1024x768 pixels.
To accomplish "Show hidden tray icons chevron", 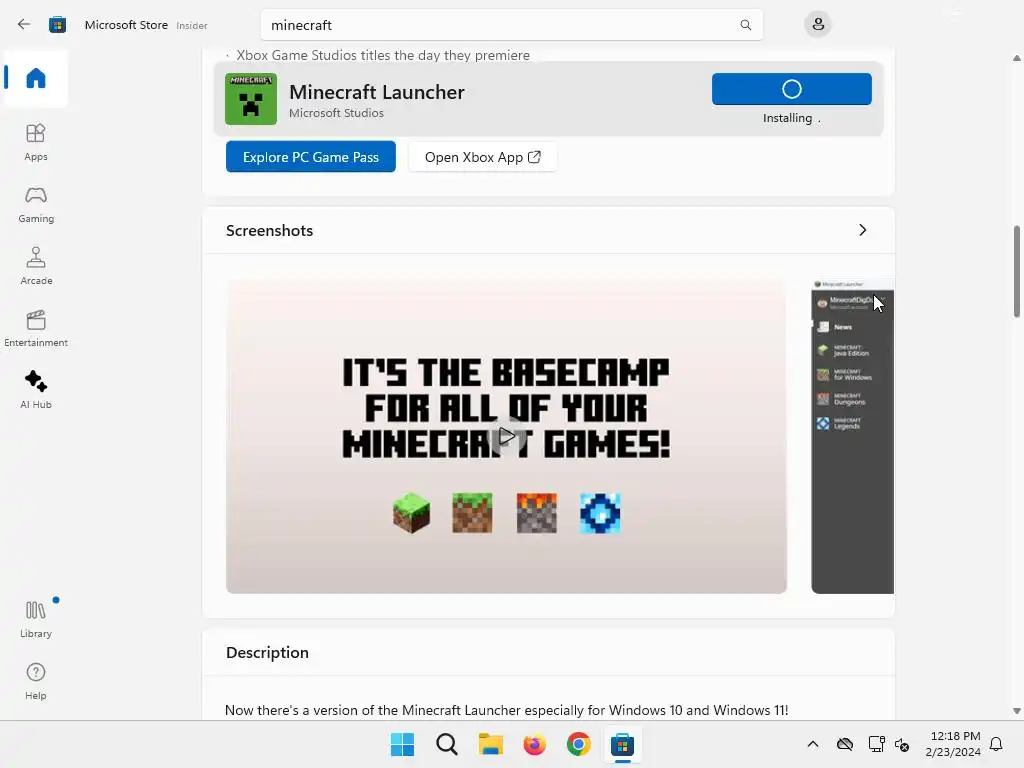I will pos(813,744).
